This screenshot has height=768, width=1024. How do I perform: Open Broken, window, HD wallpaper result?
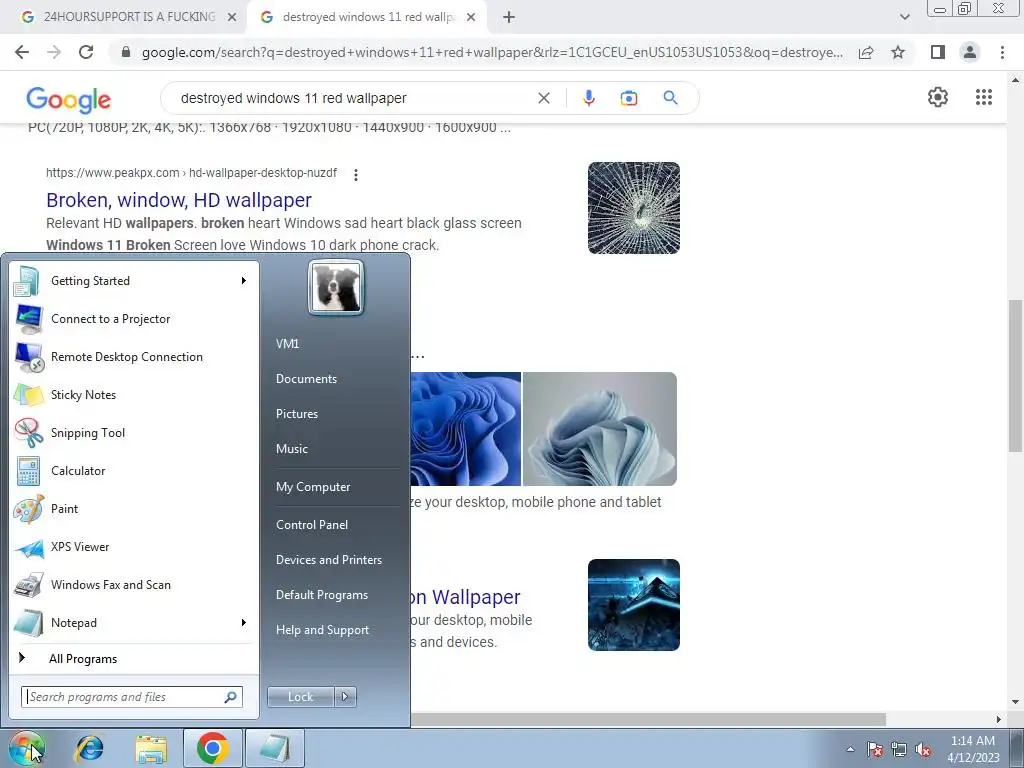[179, 200]
